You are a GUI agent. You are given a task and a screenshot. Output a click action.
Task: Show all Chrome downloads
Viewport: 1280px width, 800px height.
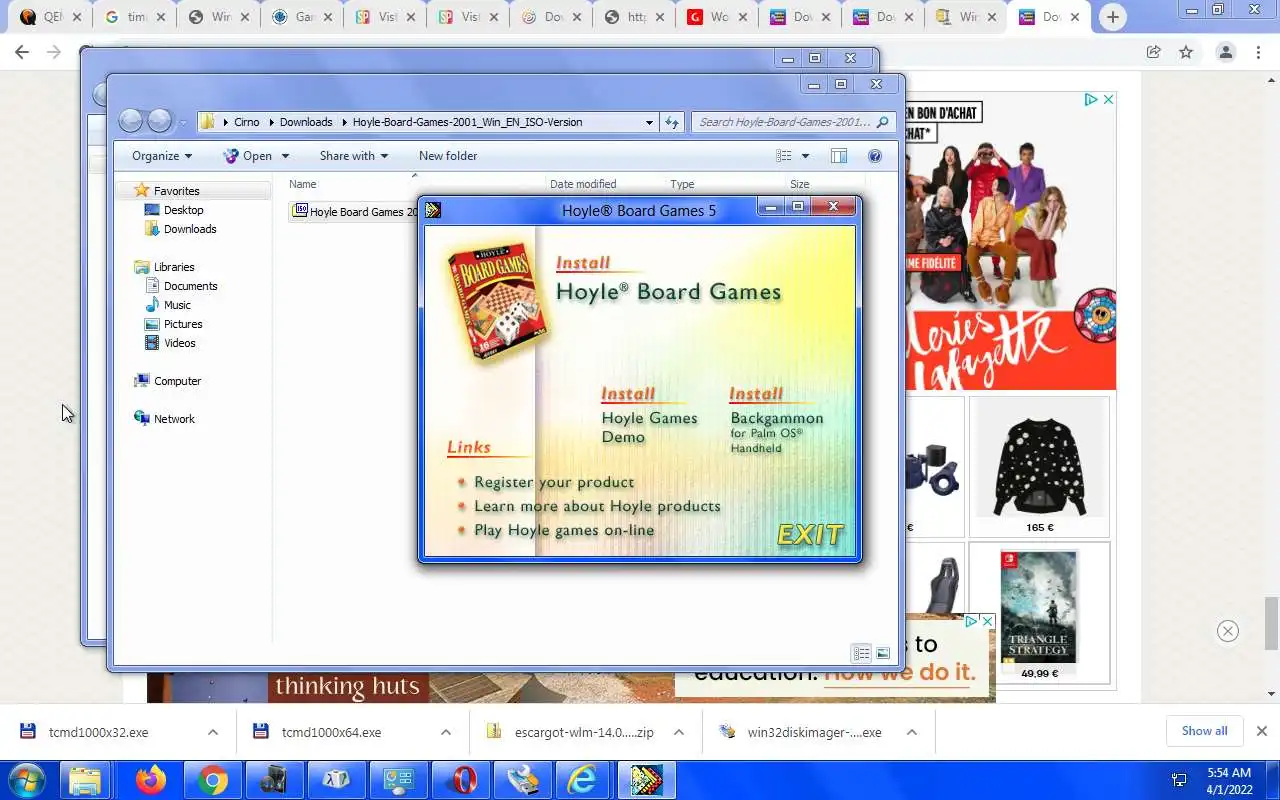[x=1204, y=731]
